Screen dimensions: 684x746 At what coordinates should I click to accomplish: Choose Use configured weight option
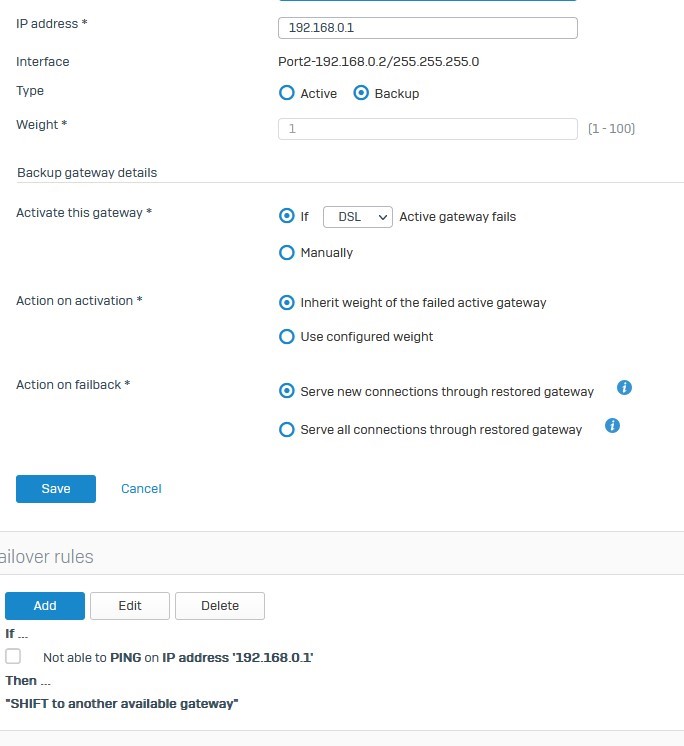pos(286,336)
